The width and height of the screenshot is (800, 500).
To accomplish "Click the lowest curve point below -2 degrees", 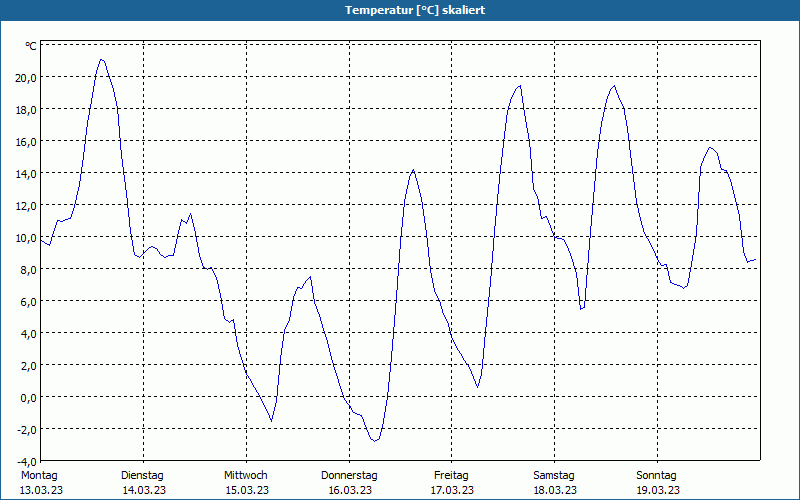I will coord(374,441).
